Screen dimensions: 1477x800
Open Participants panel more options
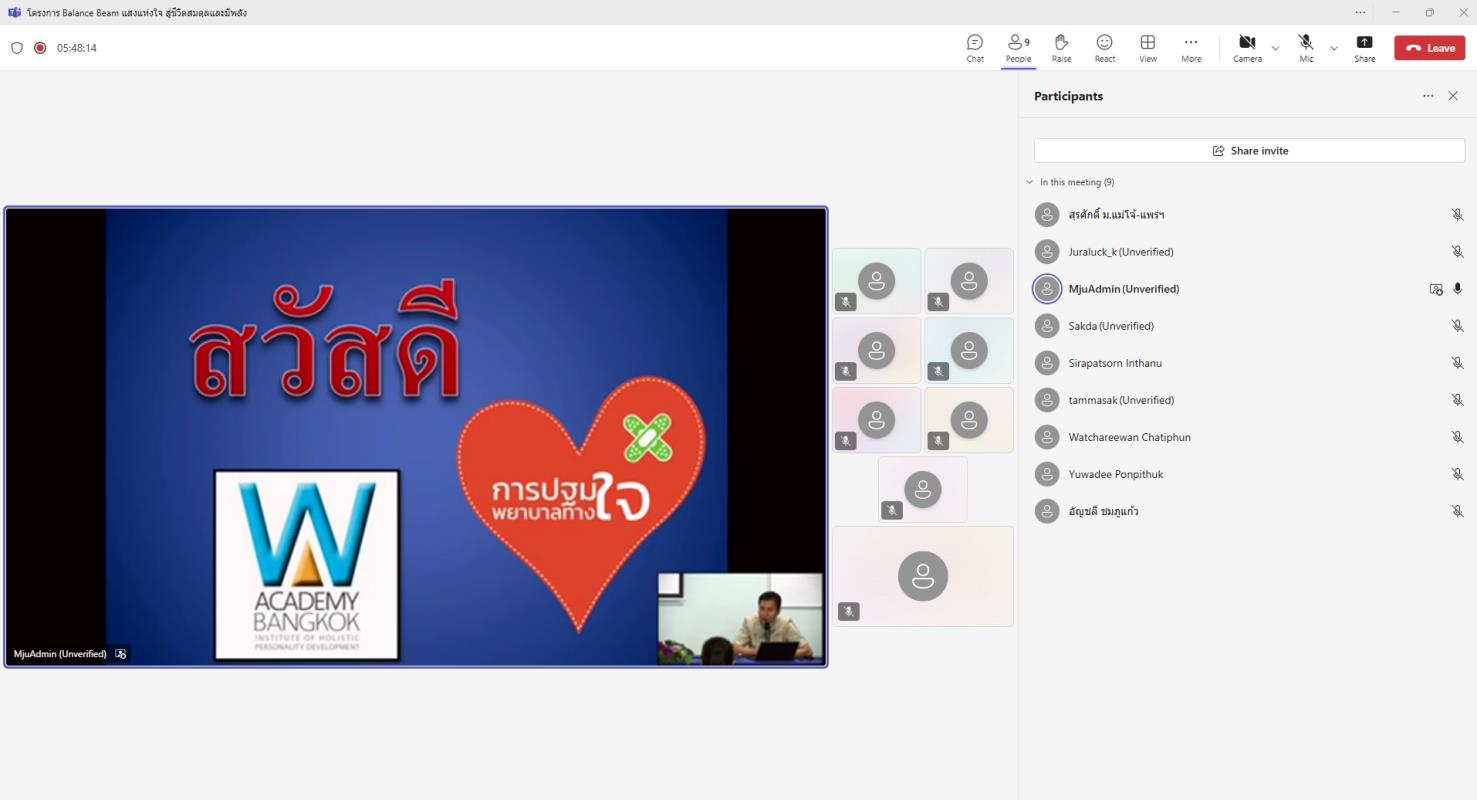coord(1428,96)
